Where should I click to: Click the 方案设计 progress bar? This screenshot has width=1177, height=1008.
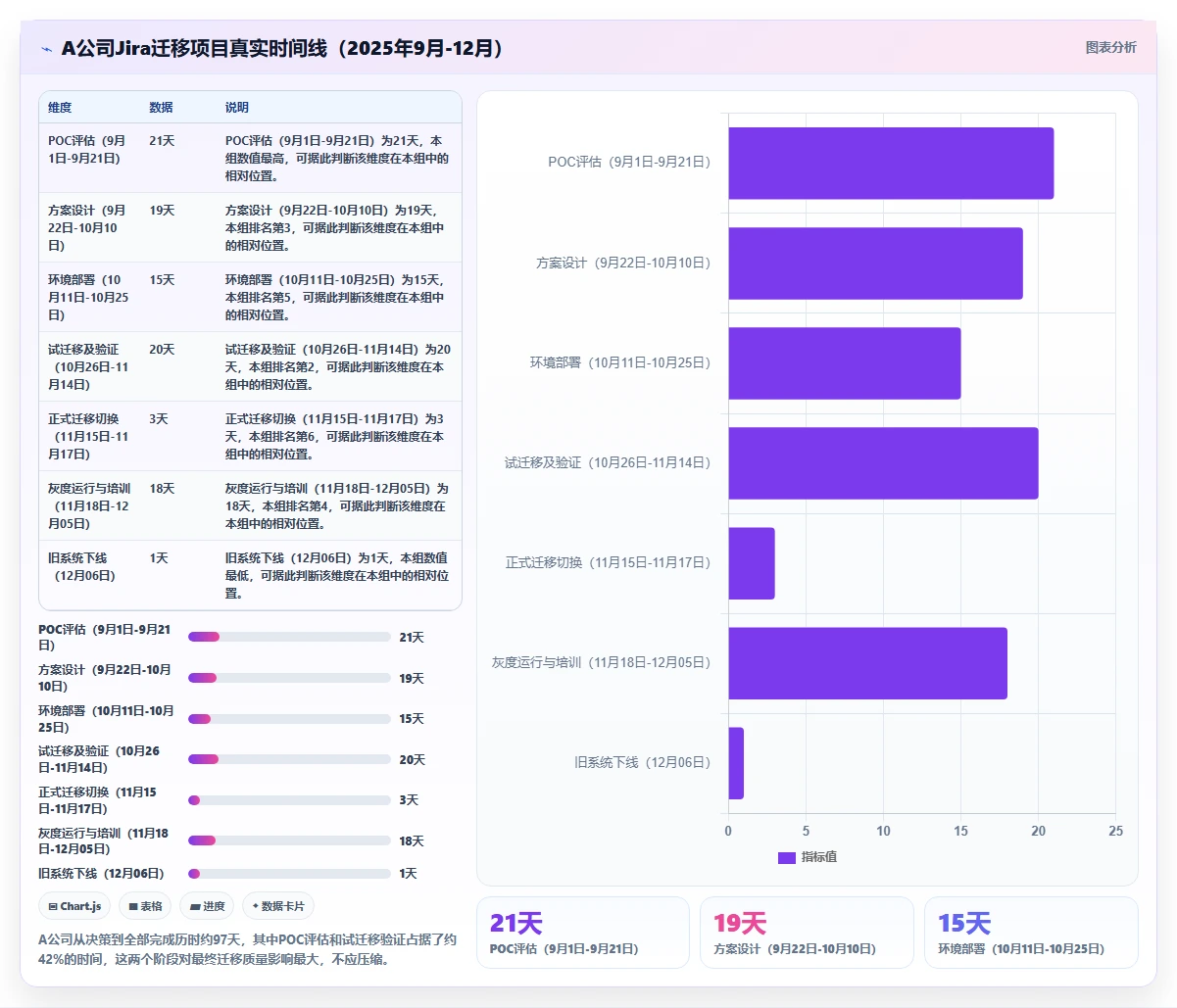pos(289,678)
